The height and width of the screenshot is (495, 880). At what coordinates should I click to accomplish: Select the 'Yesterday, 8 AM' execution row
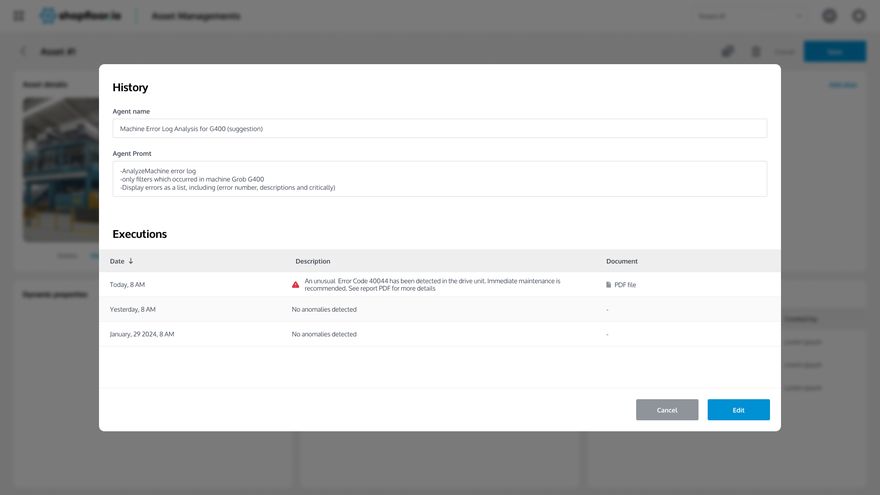(439, 309)
